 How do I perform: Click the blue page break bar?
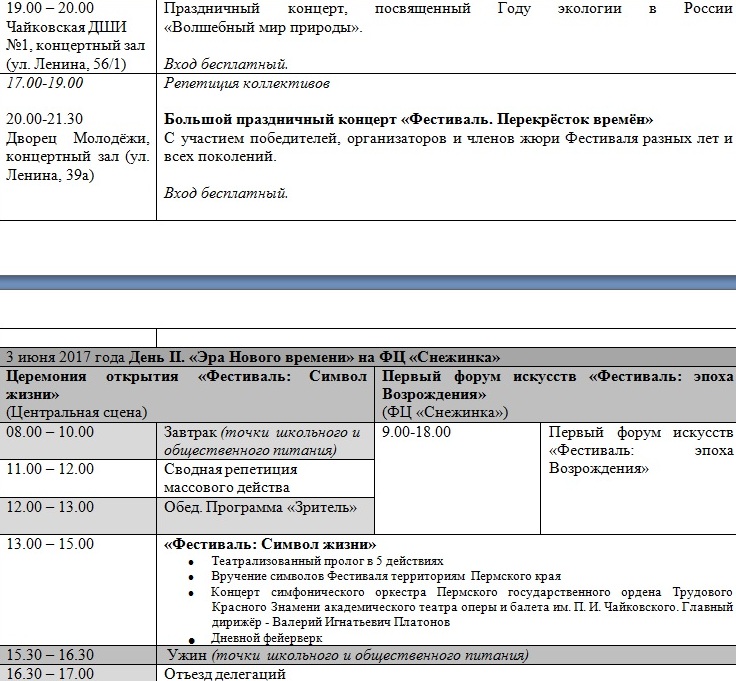(368, 282)
